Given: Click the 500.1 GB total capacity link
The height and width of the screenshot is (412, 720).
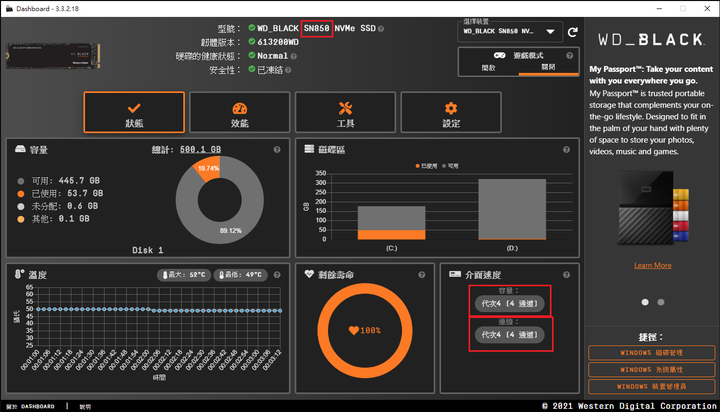Looking at the screenshot, I should pyautogui.click(x=200, y=149).
